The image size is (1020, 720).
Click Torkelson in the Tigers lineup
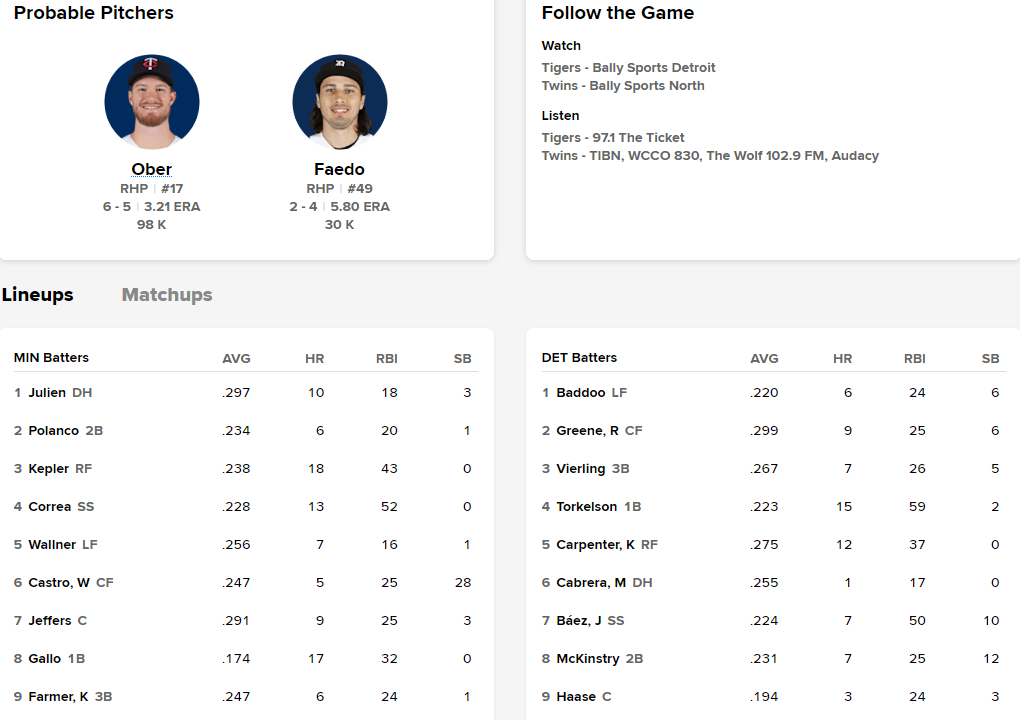tap(587, 507)
